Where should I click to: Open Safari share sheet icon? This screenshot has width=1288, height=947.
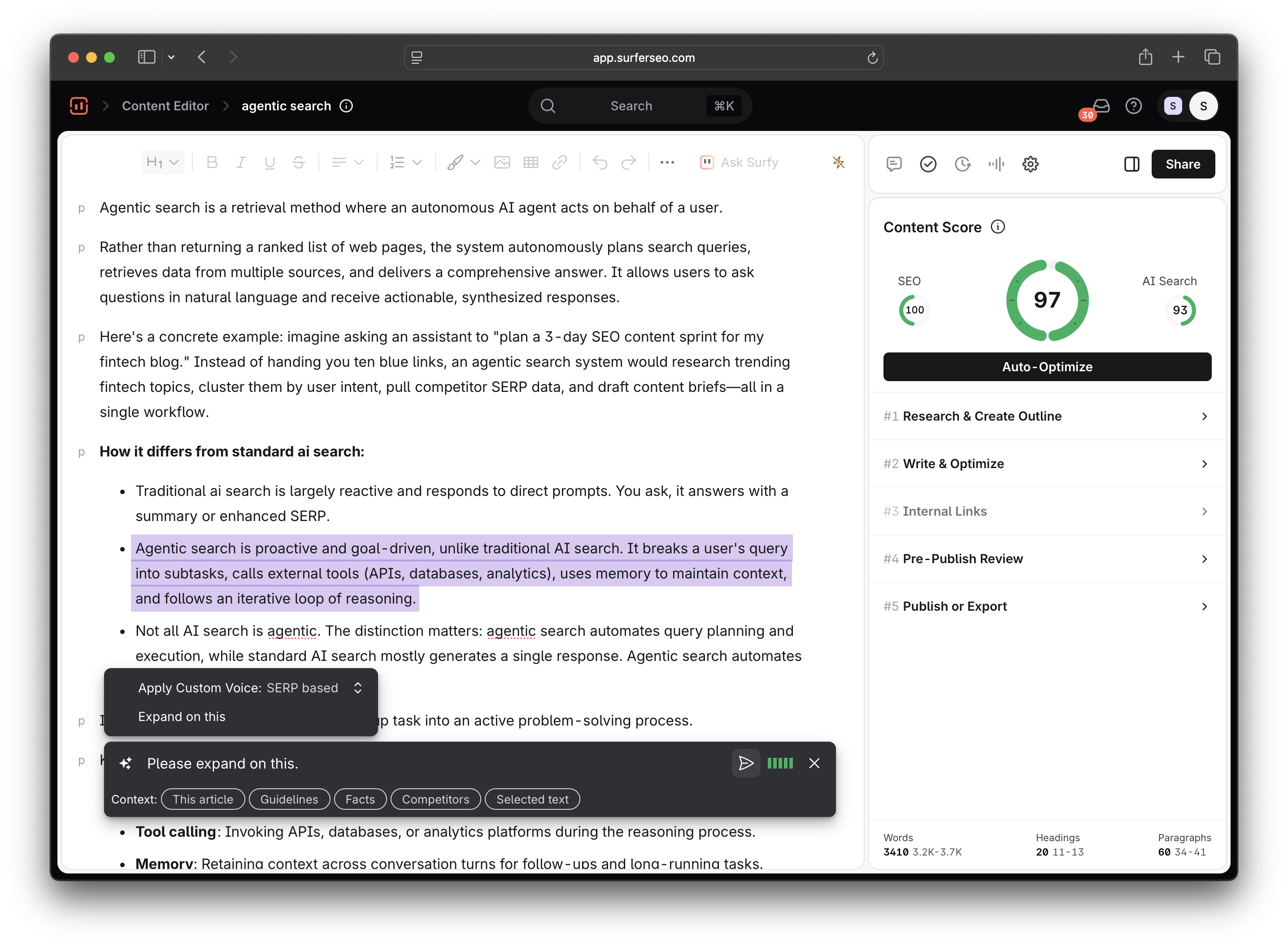pyautogui.click(x=1145, y=57)
